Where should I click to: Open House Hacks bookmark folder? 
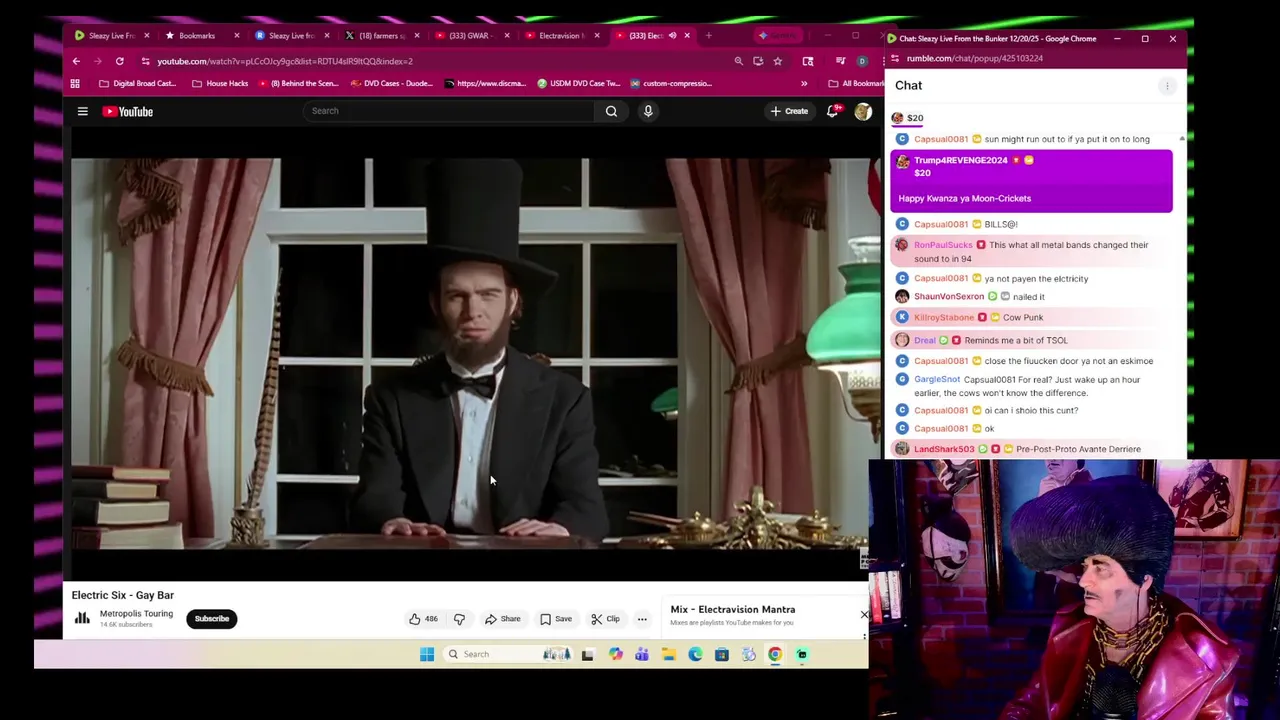(x=219, y=84)
